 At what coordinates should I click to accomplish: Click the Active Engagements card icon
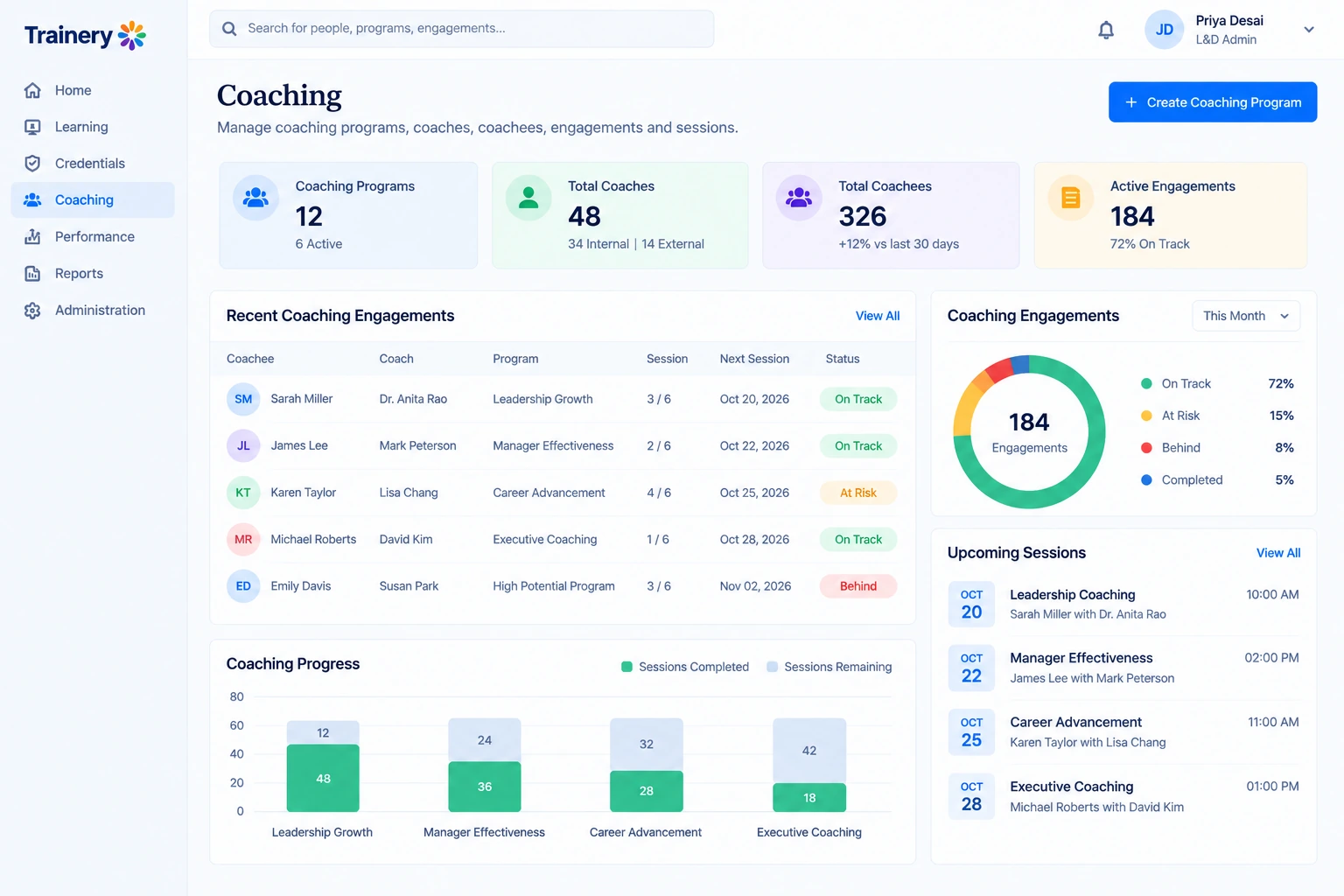1071,198
